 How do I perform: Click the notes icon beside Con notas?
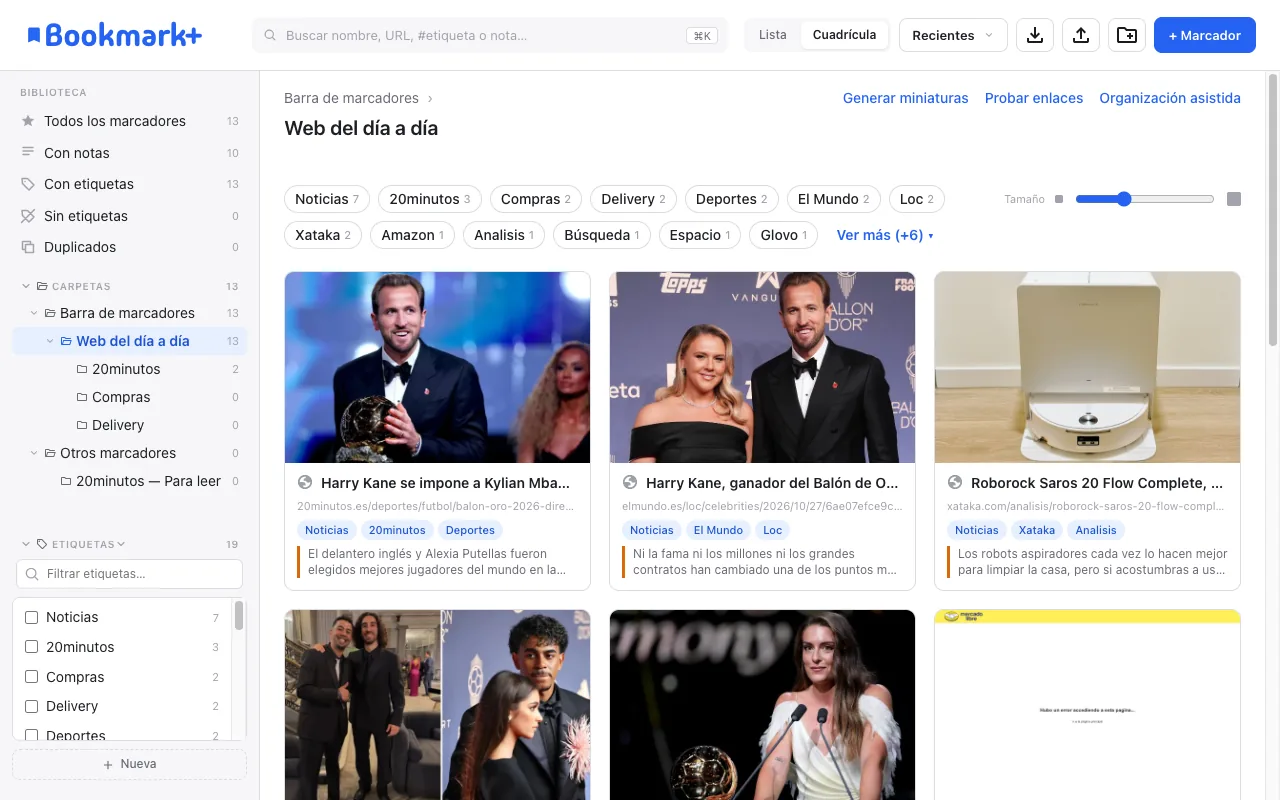pos(28,153)
